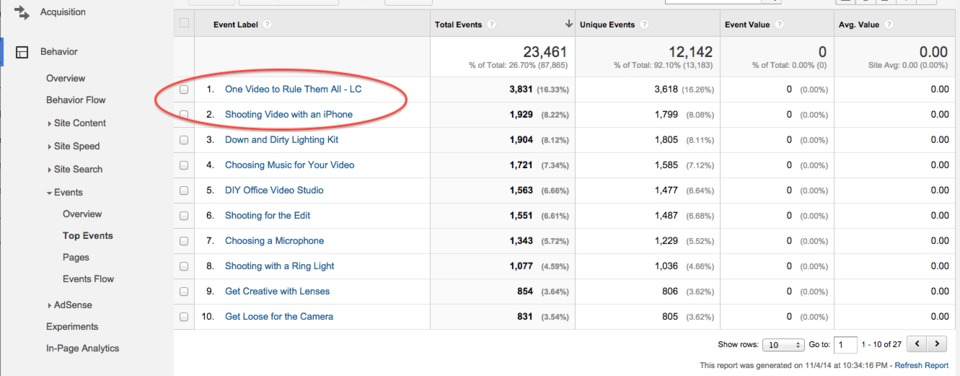This screenshot has width=960, height=376.
Task: Go to next page of results
Action: 937,345
